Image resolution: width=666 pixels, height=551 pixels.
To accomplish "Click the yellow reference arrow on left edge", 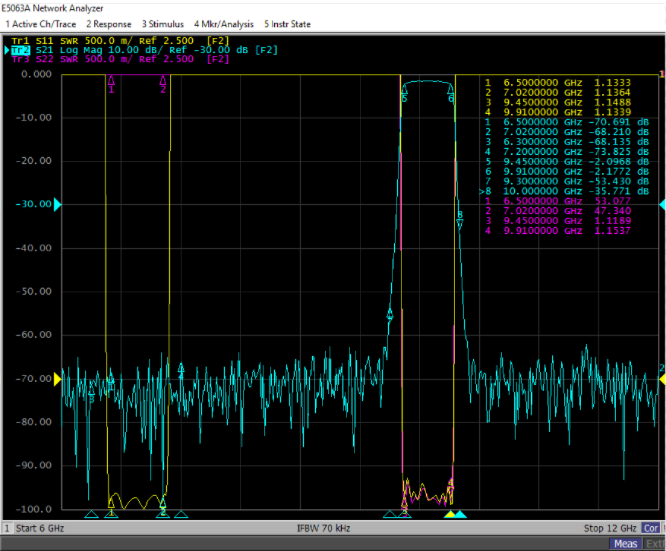I will [57, 379].
